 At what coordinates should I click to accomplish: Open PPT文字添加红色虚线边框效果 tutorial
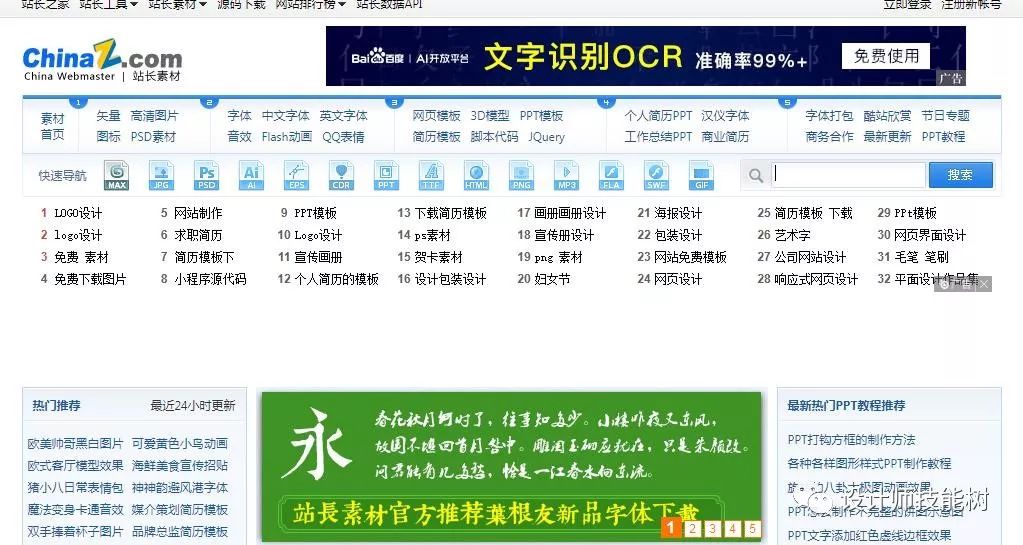[870, 535]
